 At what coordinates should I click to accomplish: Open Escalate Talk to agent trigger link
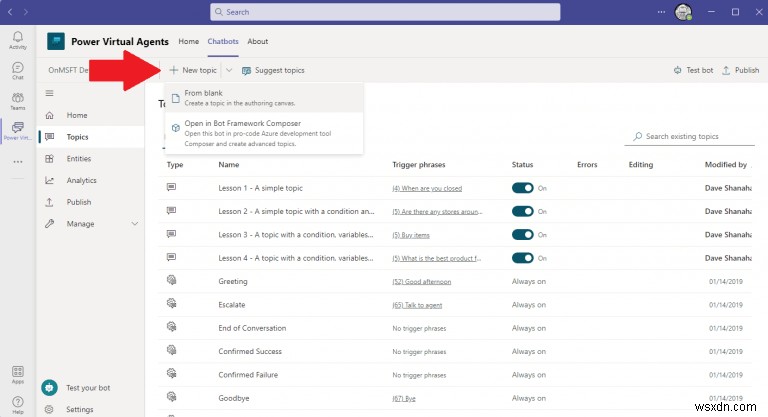(x=417, y=305)
